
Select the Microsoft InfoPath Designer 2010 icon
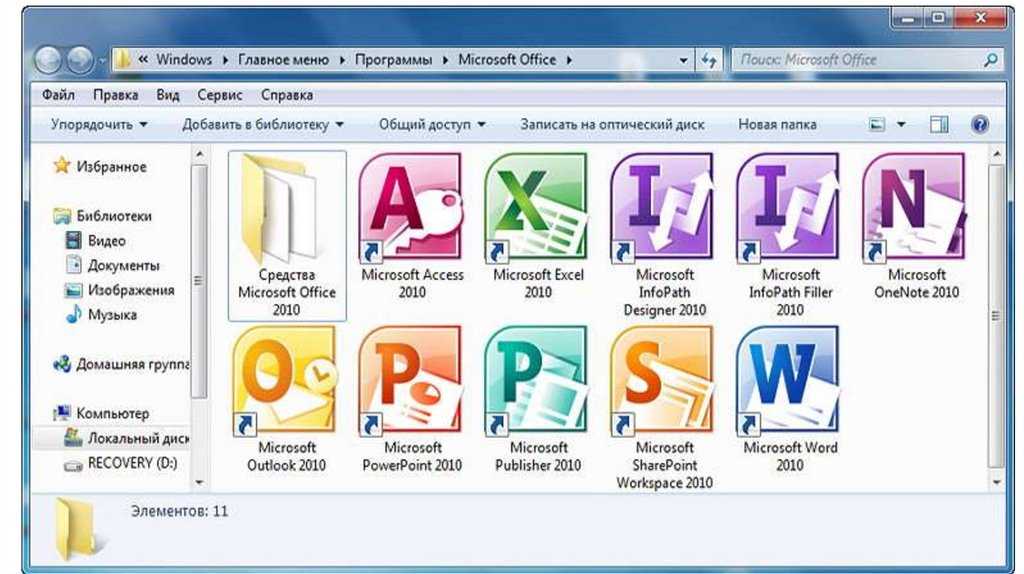tap(664, 207)
